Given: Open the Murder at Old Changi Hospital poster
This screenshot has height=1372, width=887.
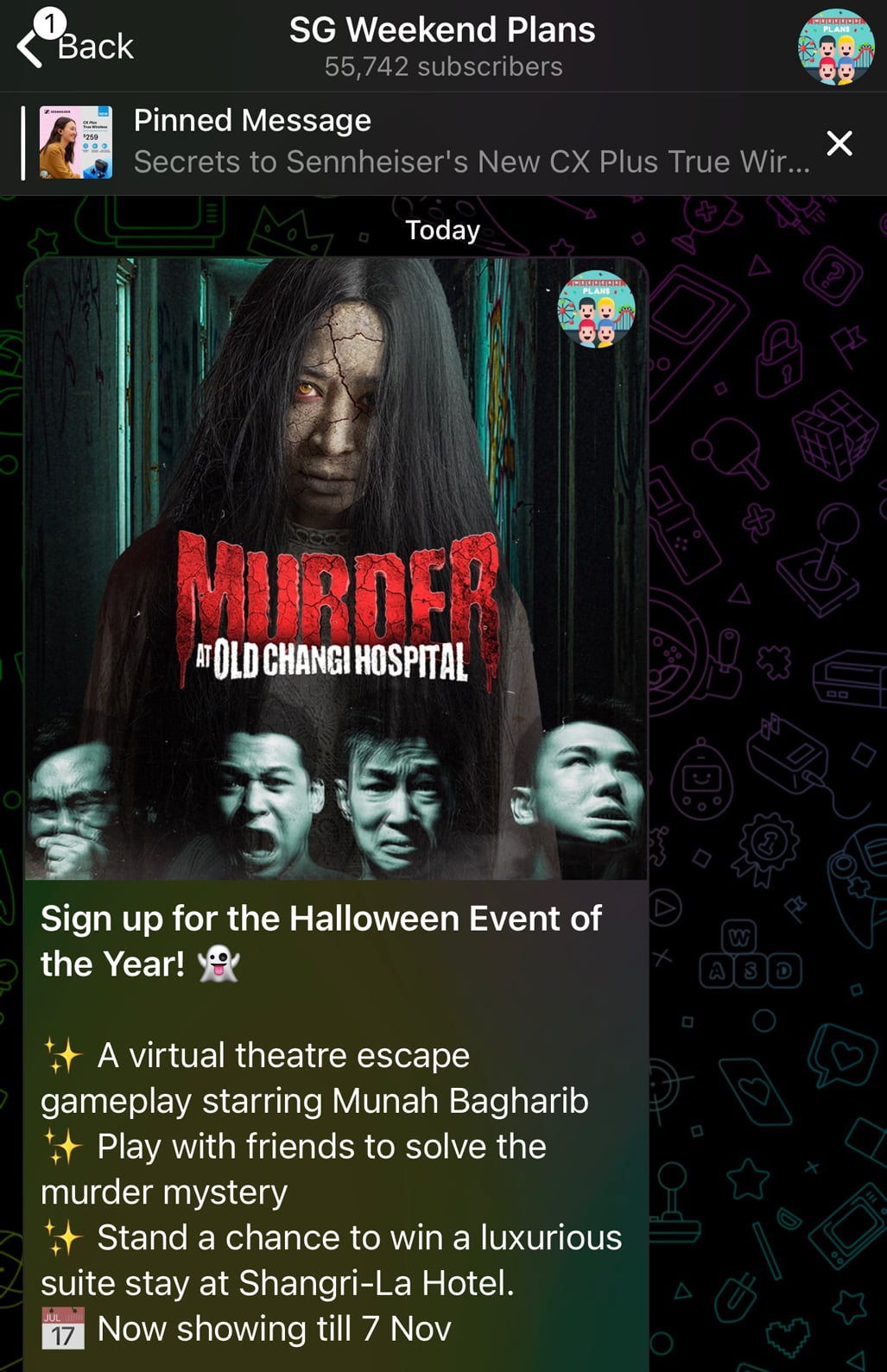Looking at the screenshot, I should coord(336,568).
